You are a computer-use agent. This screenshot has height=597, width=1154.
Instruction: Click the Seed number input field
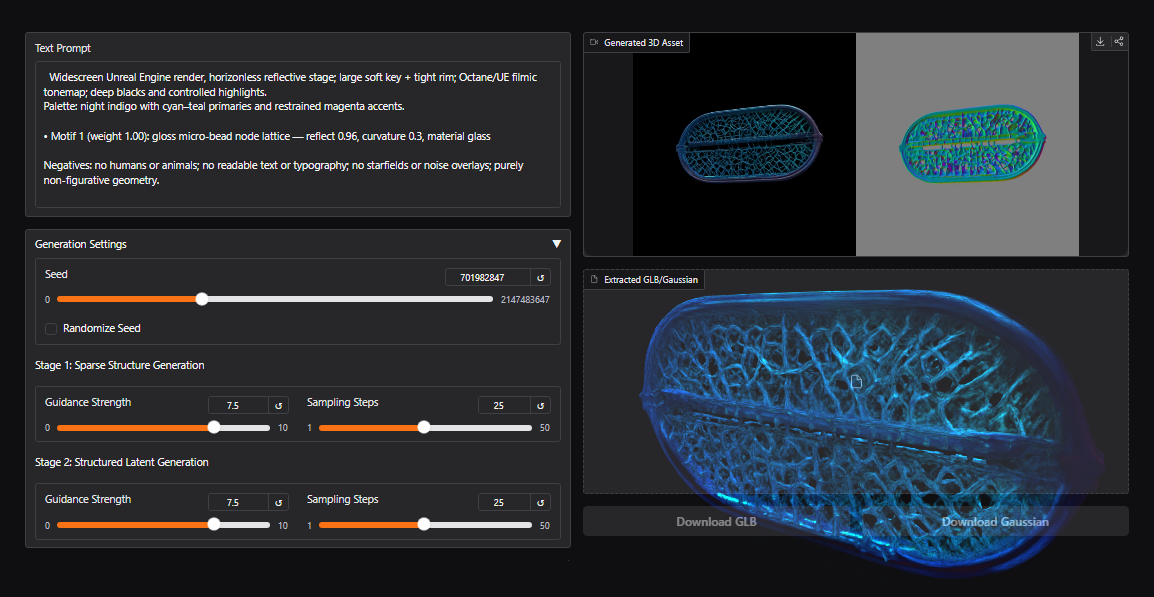tap(487, 278)
